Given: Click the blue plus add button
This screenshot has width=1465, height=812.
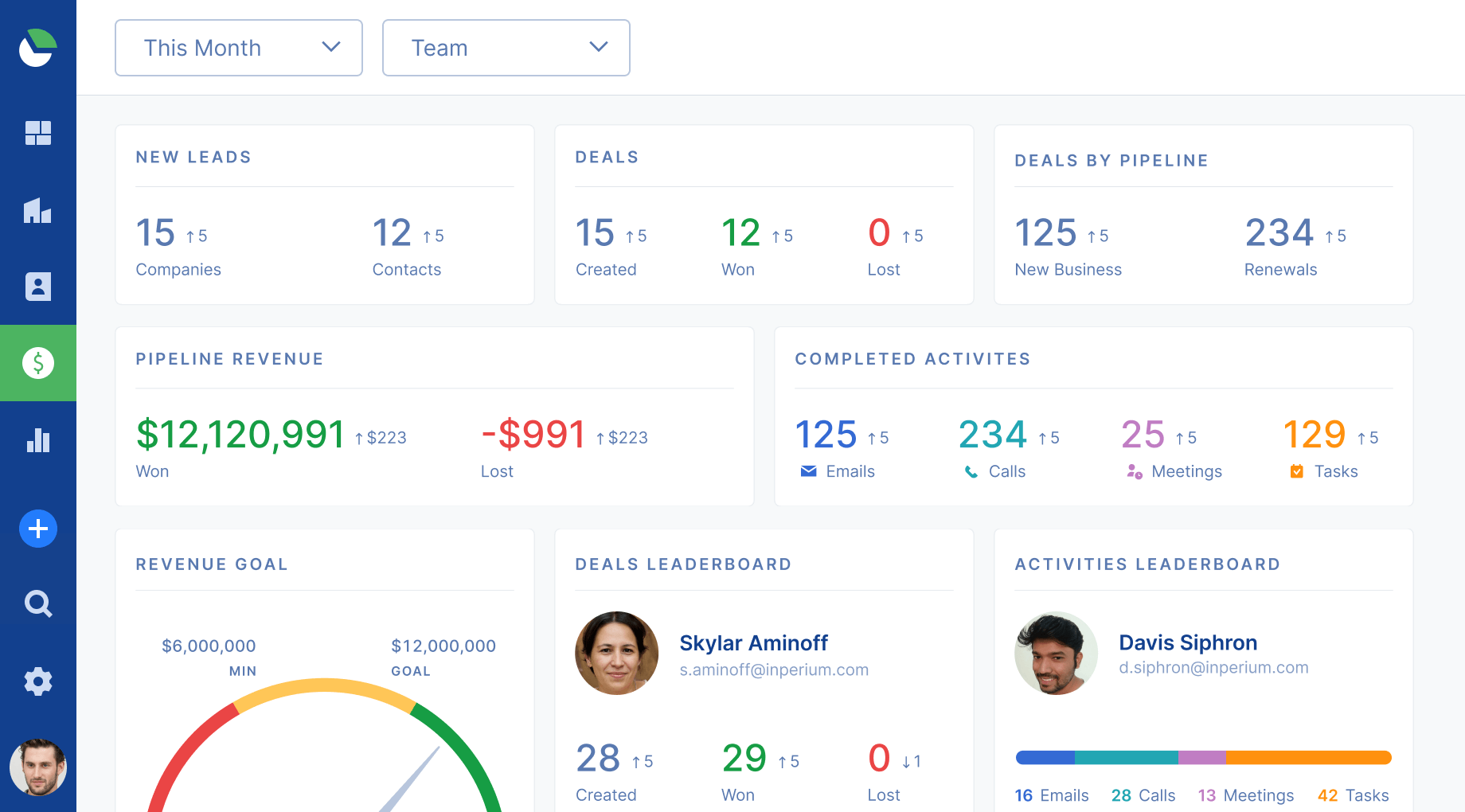Looking at the screenshot, I should [37, 529].
